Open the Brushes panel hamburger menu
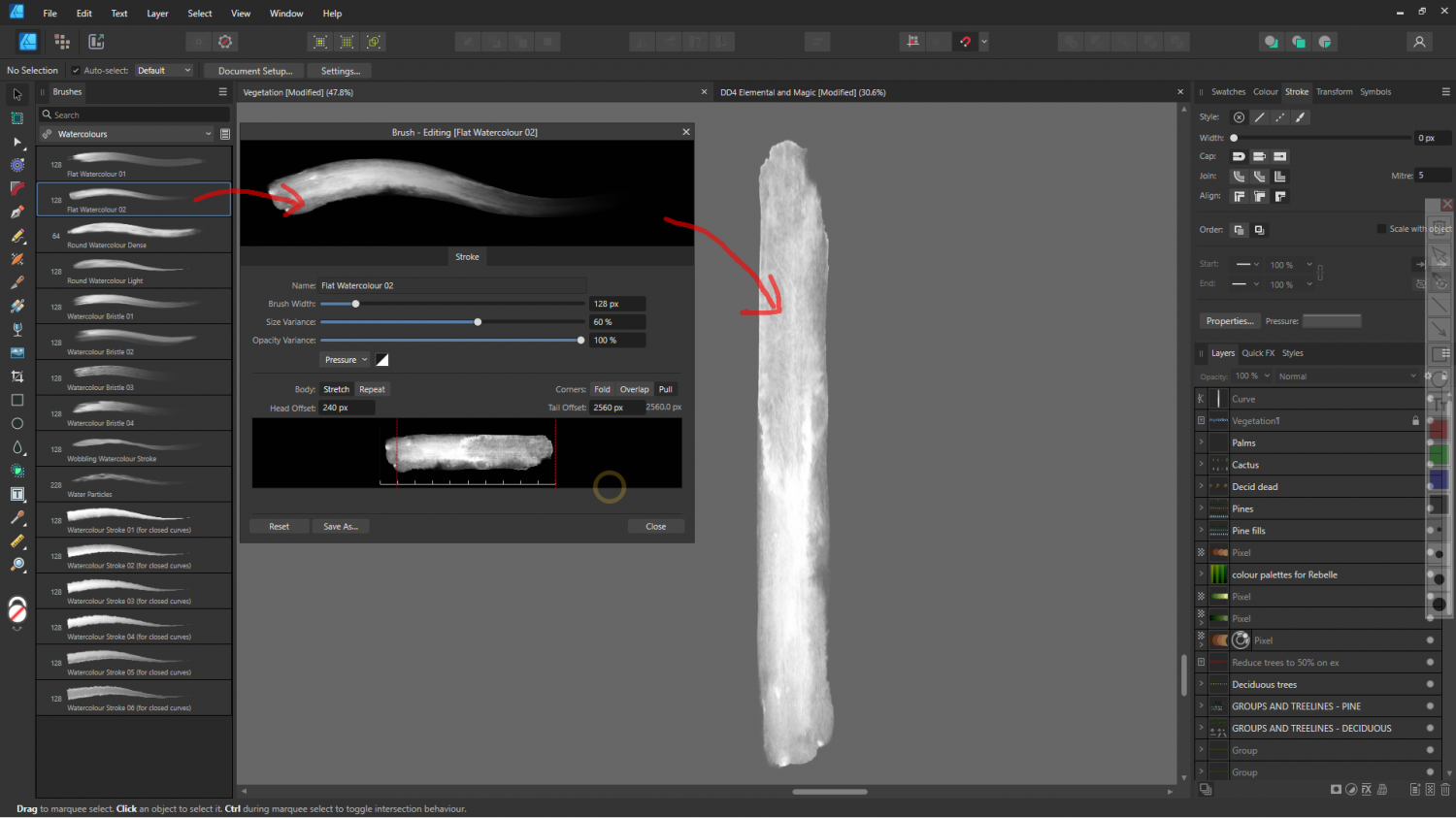The height and width of the screenshot is (818, 1456). point(222,92)
